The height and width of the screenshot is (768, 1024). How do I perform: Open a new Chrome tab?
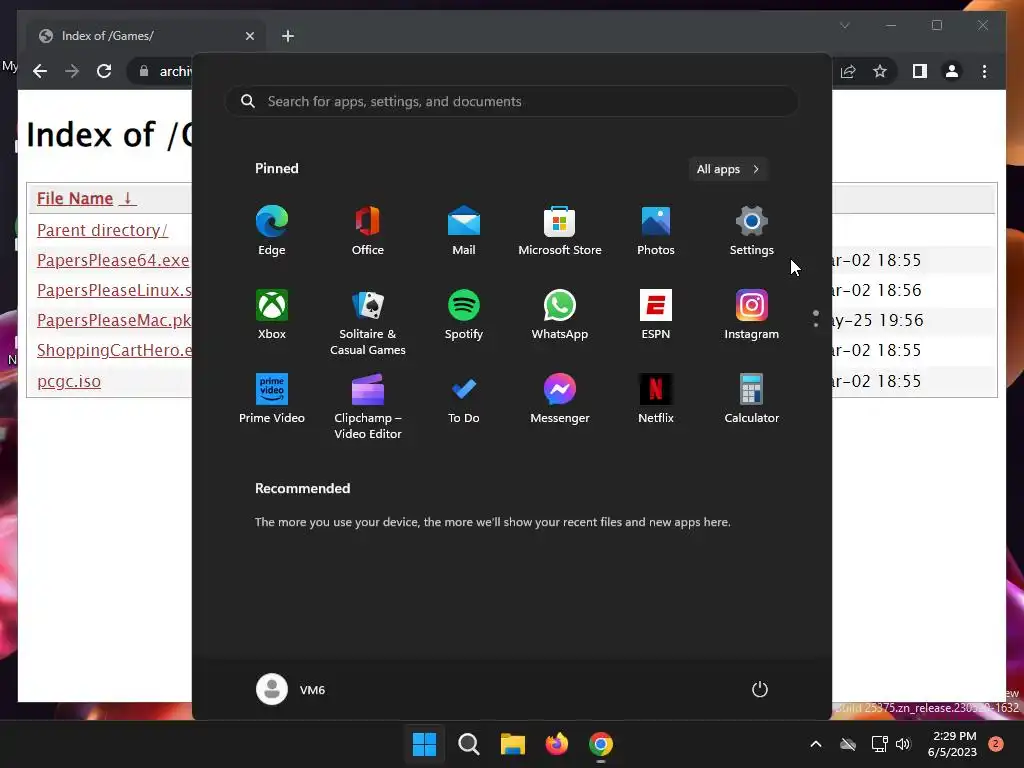point(288,36)
